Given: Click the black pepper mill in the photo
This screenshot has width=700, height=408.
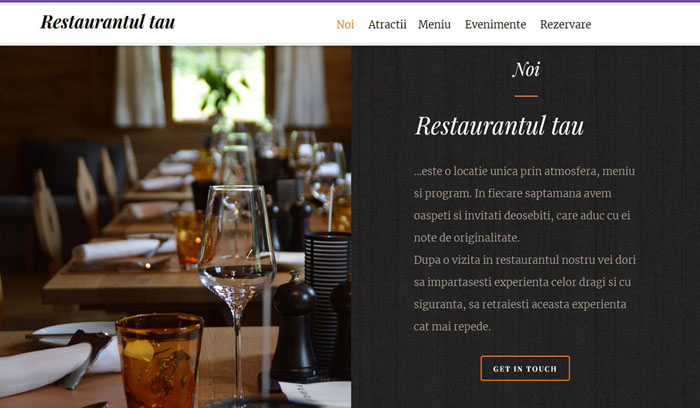Looking at the screenshot, I should pyautogui.click(x=294, y=327).
